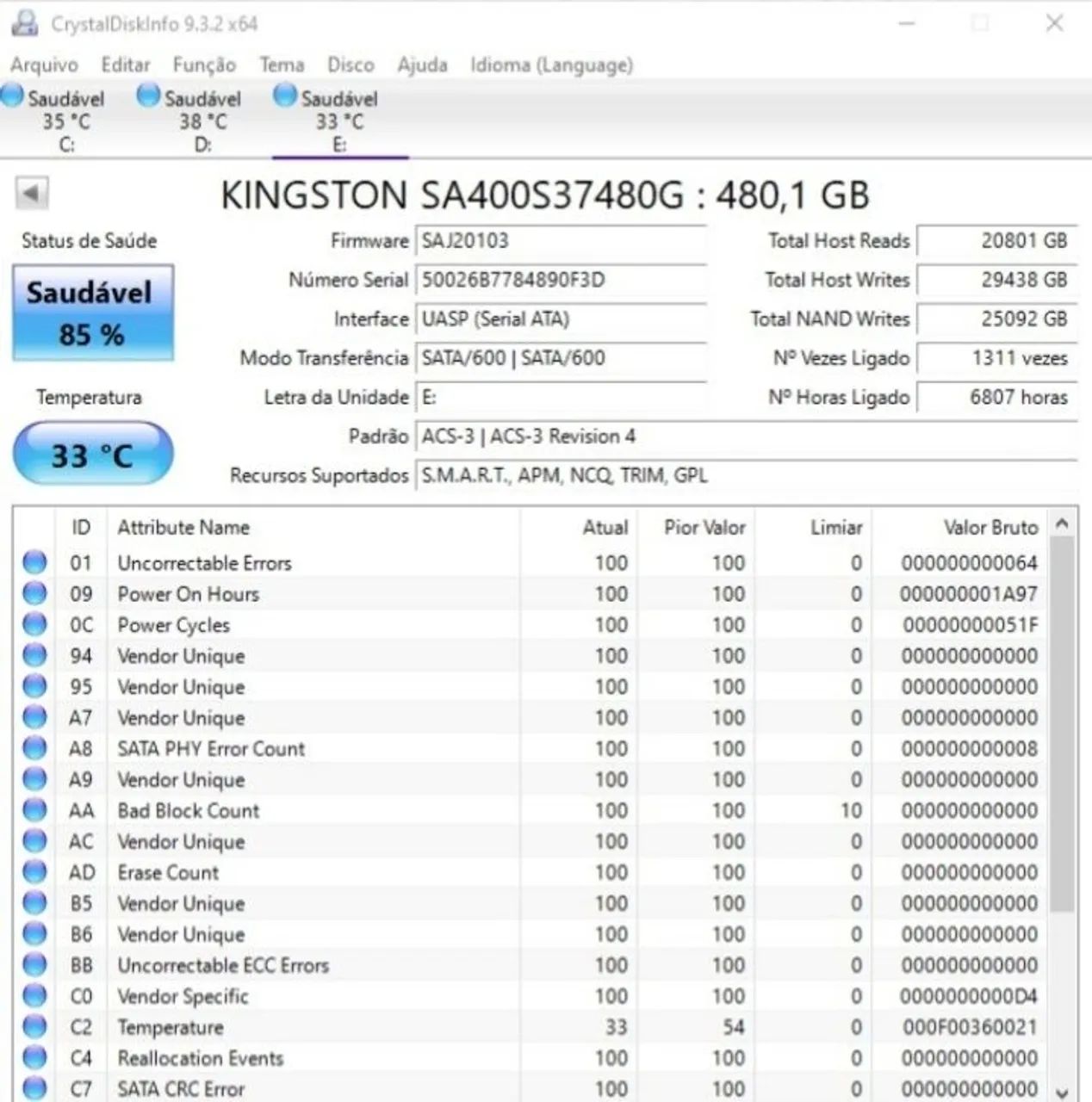Click the status dot for SATA PHY Error Count
Image resolution: width=1092 pixels, height=1102 pixels.
pyautogui.click(x=34, y=748)
